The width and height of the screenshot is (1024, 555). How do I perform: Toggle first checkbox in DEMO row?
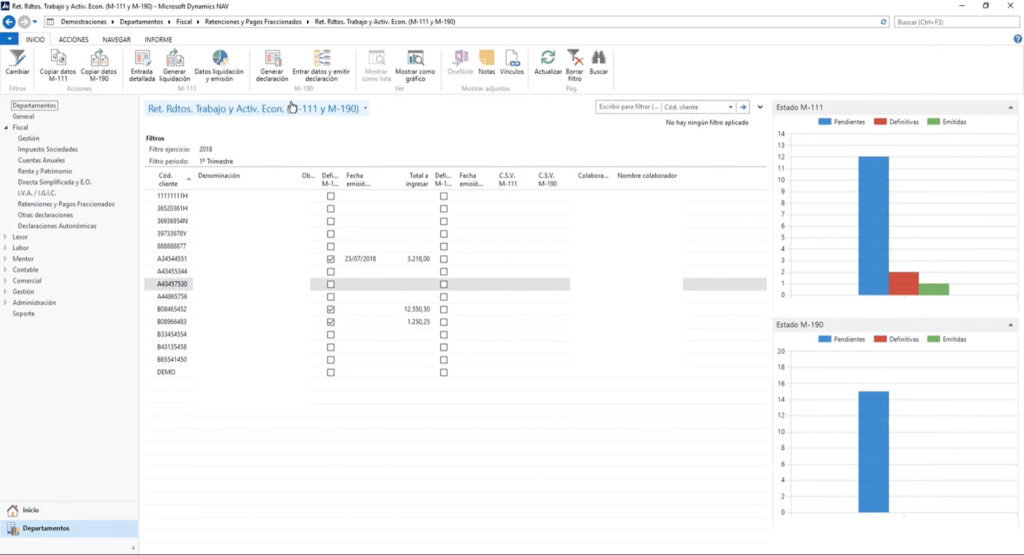click(x=330, y=372)
